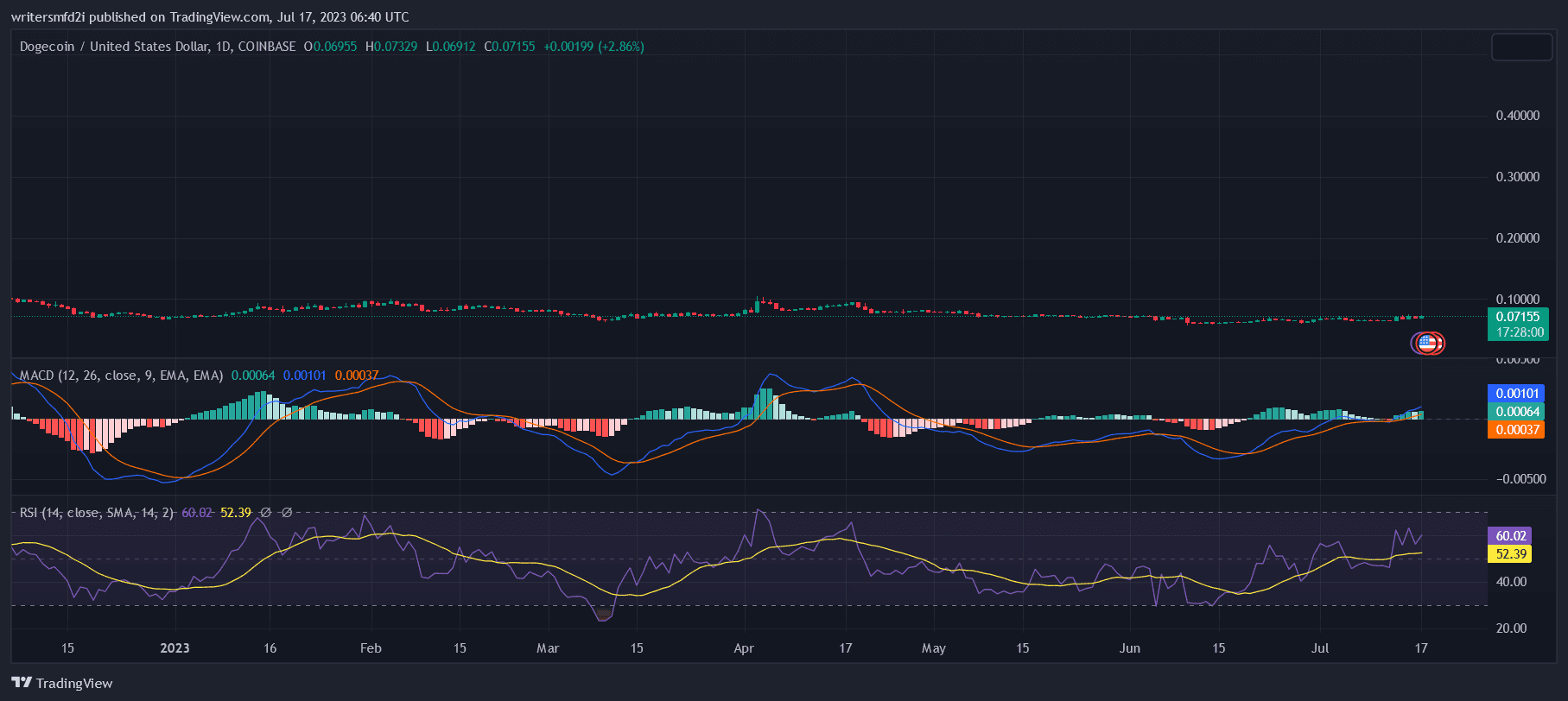Viewport: 1568px width, 701px height.
Task: Click the Dogecoin / United States Dollar symbol title
Action: [114, 47]
